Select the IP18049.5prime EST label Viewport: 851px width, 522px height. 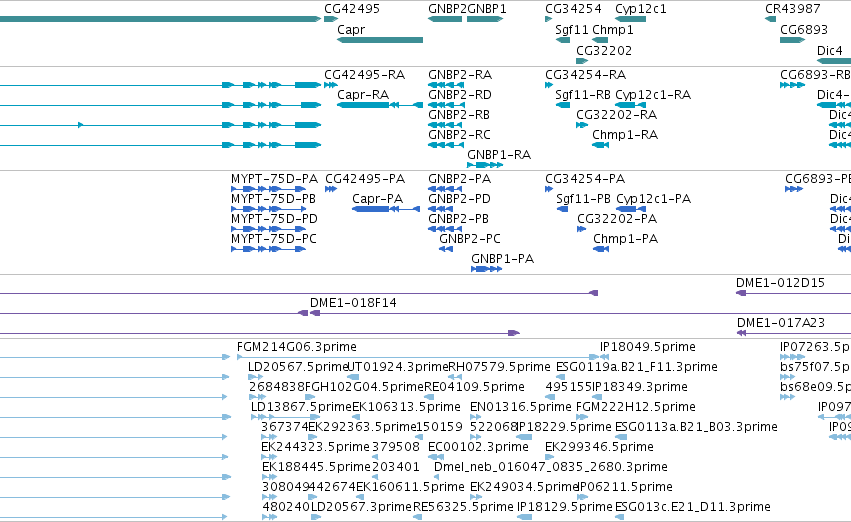(648, 347)
